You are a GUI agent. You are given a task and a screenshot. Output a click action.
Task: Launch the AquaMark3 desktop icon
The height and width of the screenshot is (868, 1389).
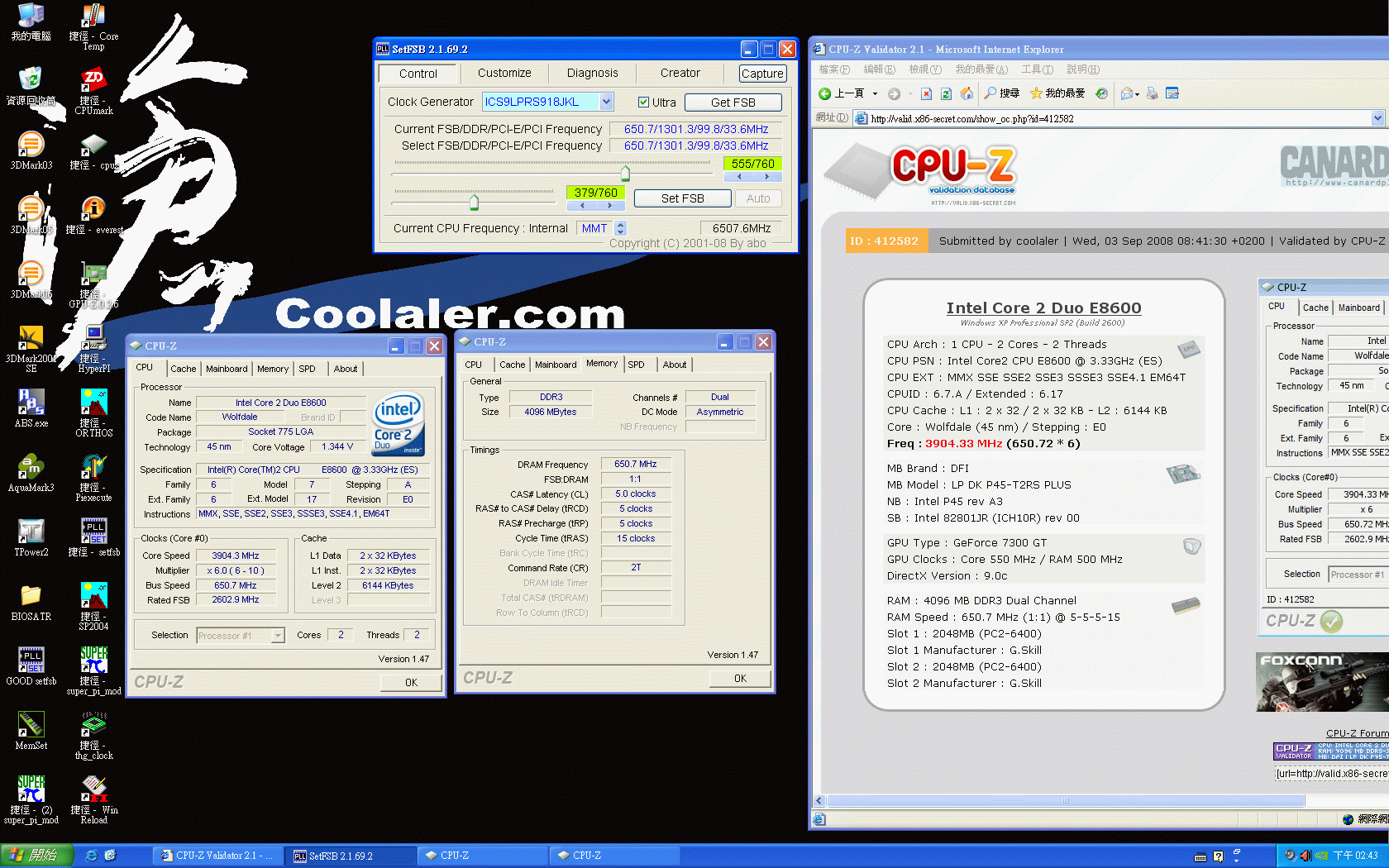point(31,473)
